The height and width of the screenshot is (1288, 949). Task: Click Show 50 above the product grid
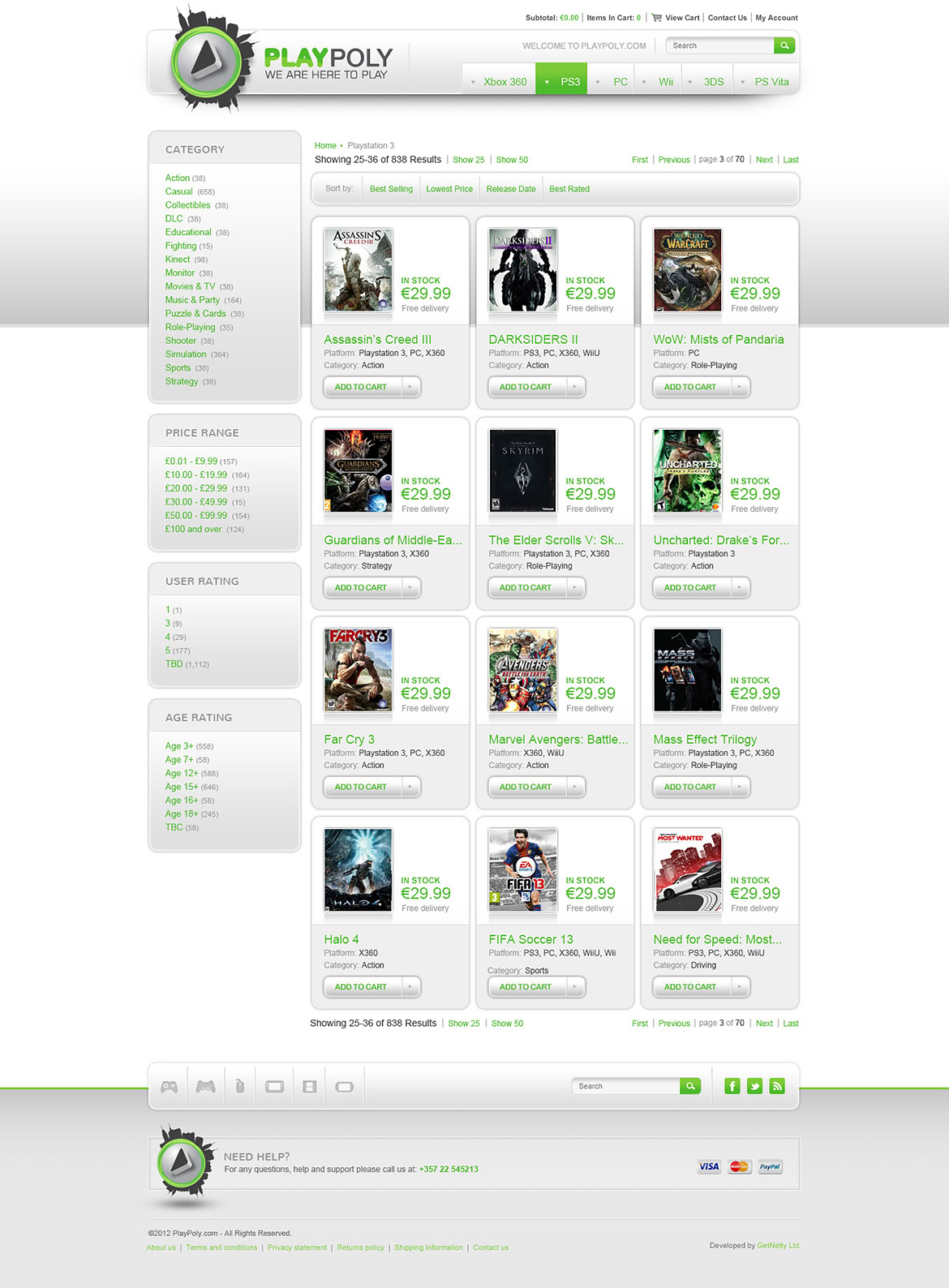click(x=512, y=160)
